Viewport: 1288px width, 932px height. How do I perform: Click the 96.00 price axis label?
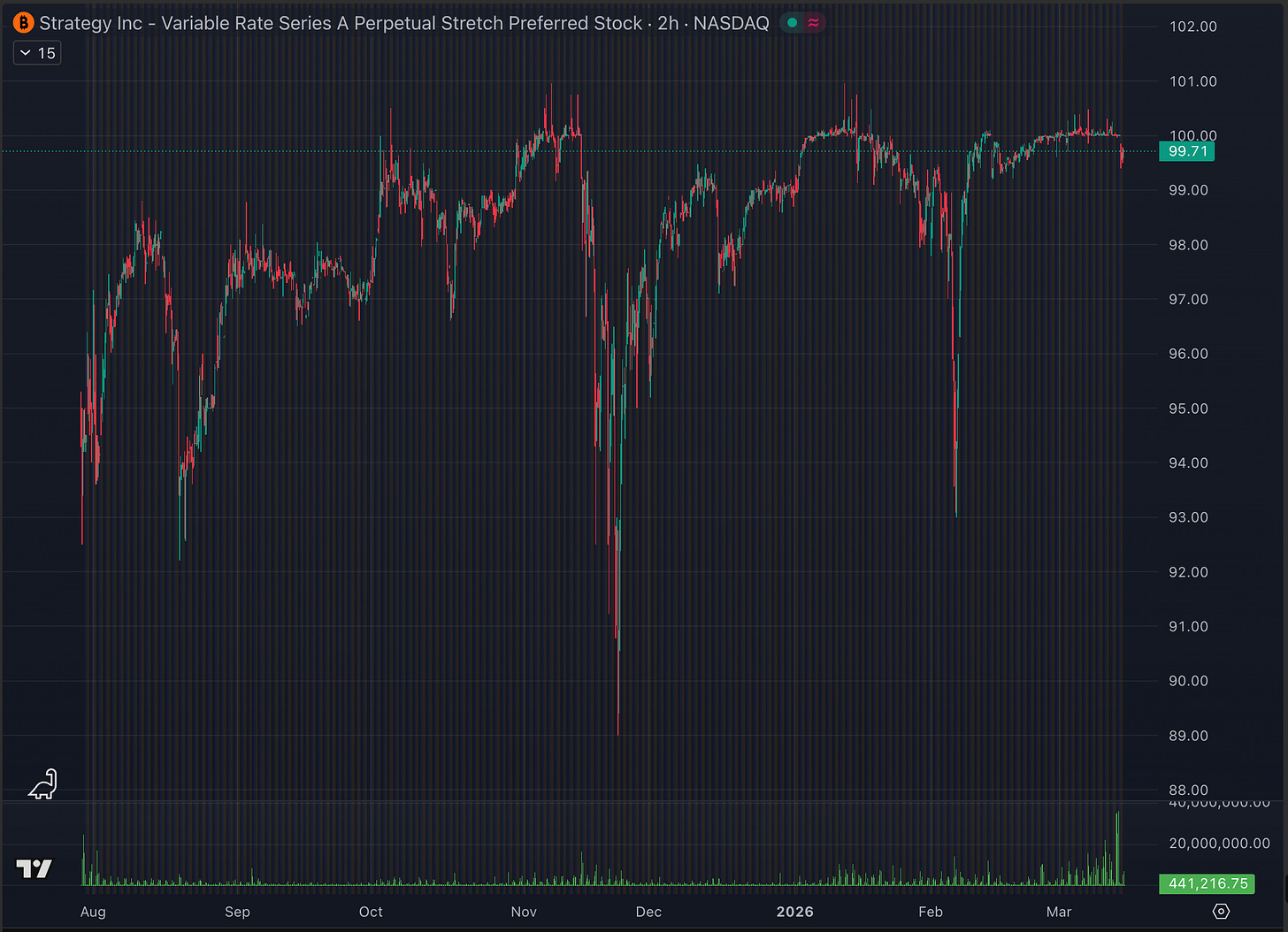(x=1188, y=354)
